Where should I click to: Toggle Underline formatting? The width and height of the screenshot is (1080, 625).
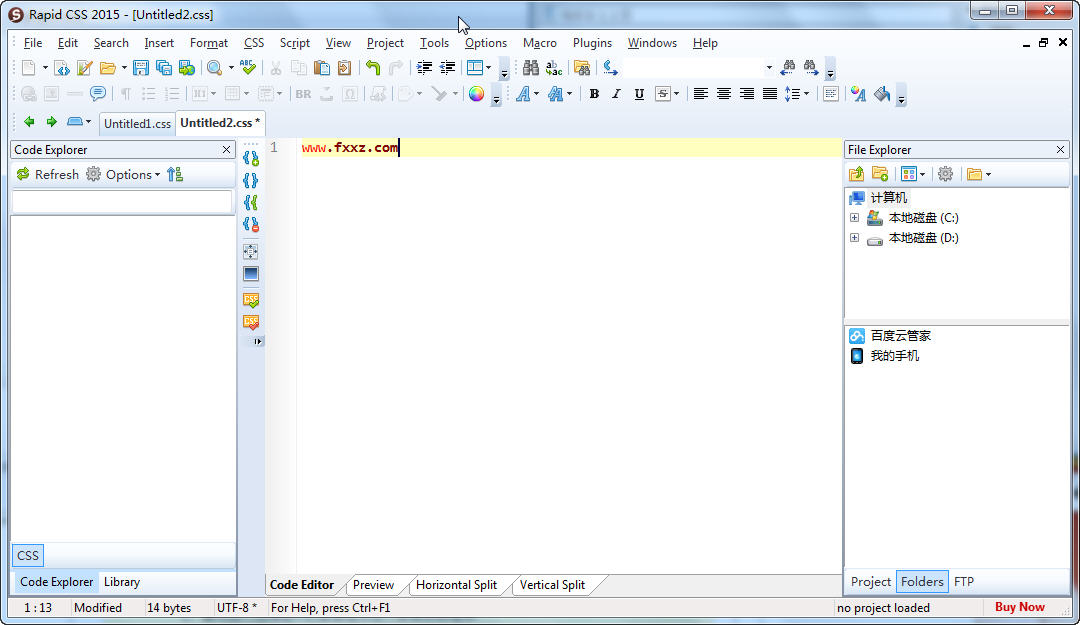[x=639, y=94]
